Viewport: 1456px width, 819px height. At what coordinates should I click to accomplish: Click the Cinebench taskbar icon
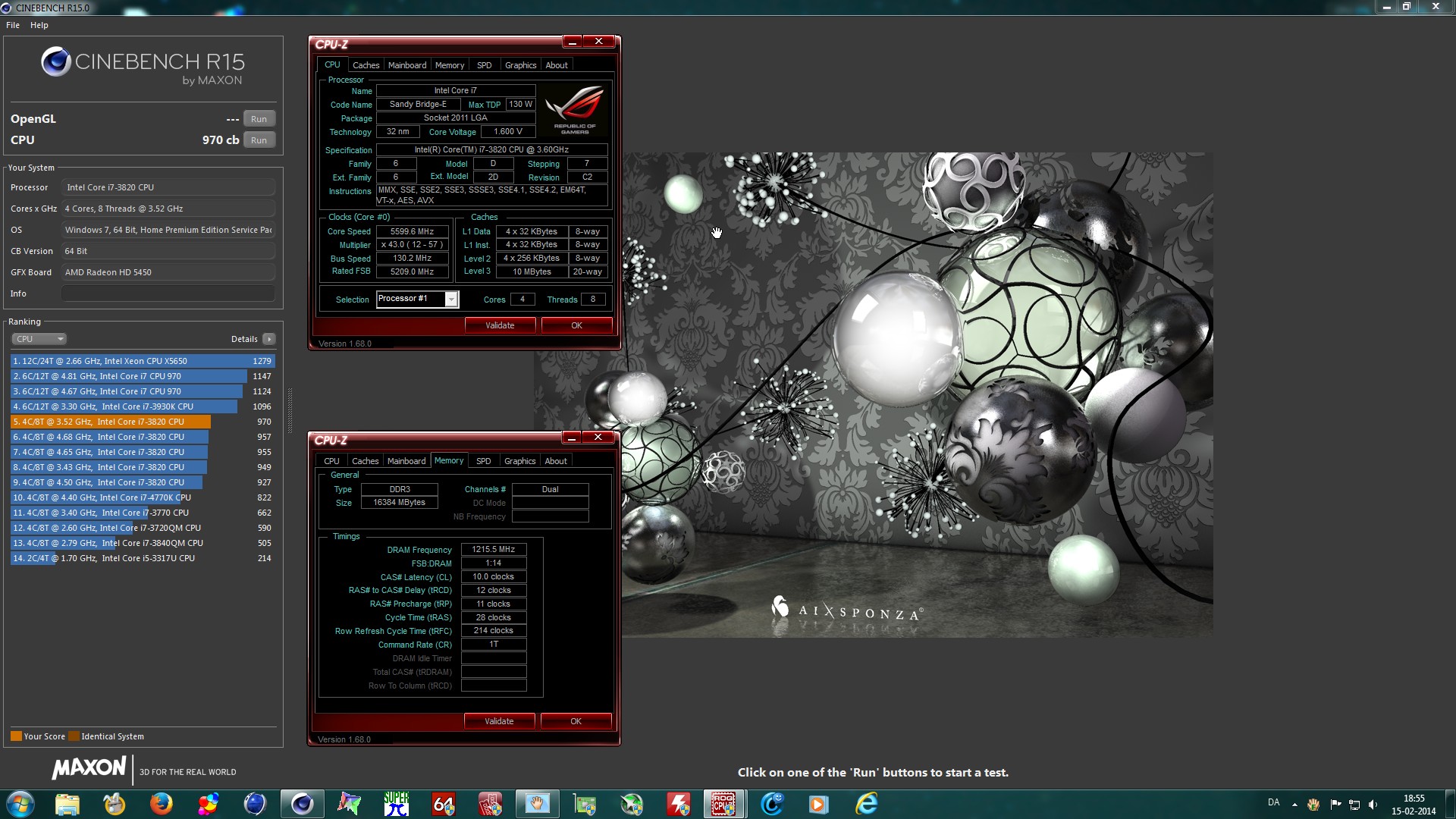click(302, 804)
